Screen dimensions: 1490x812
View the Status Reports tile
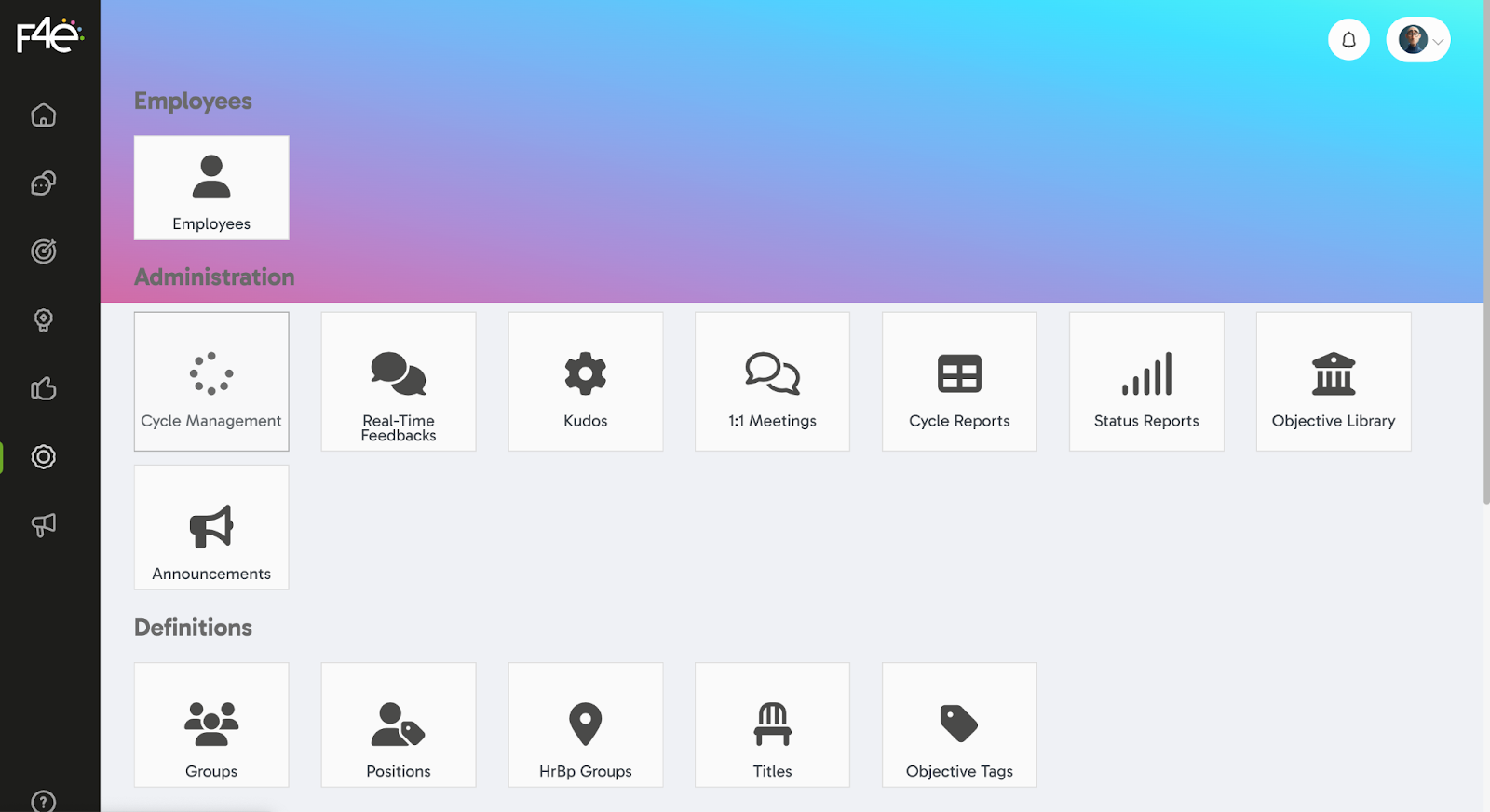coord(1146,382)
